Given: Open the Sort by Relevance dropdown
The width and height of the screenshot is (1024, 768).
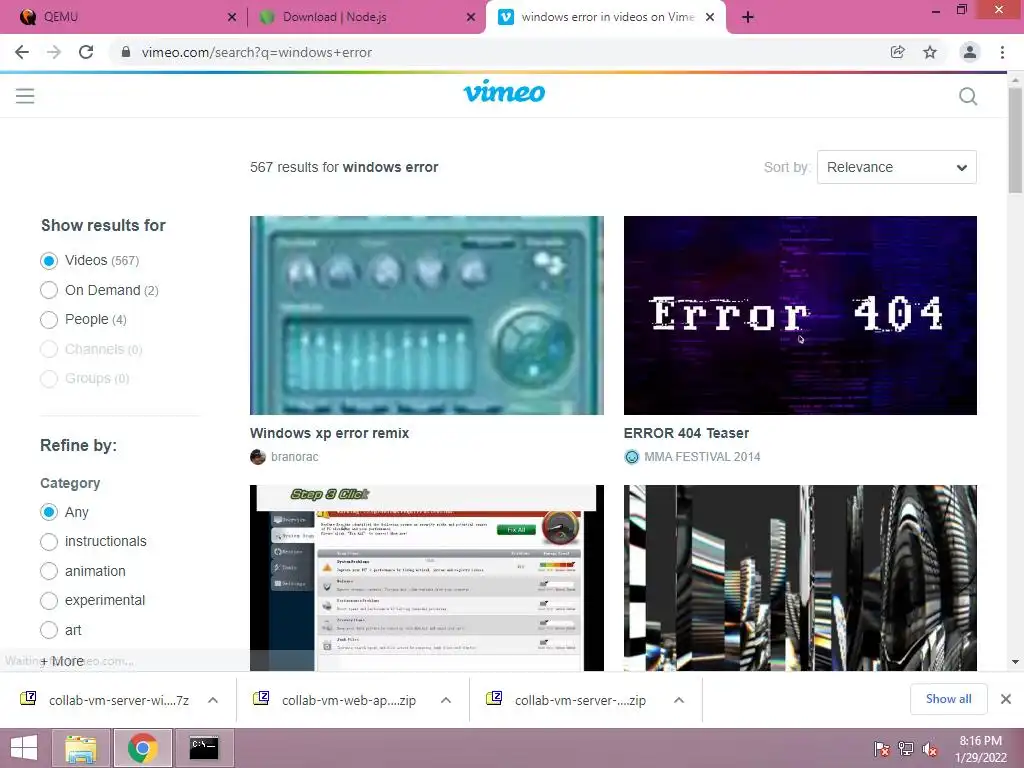Looking at the screenshot, I should 897,167.
